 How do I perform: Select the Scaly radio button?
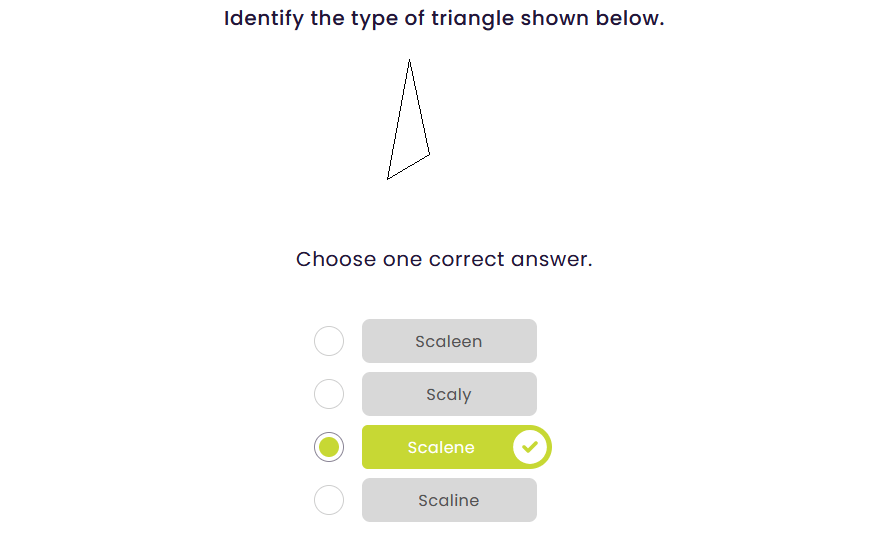point(329,394)
